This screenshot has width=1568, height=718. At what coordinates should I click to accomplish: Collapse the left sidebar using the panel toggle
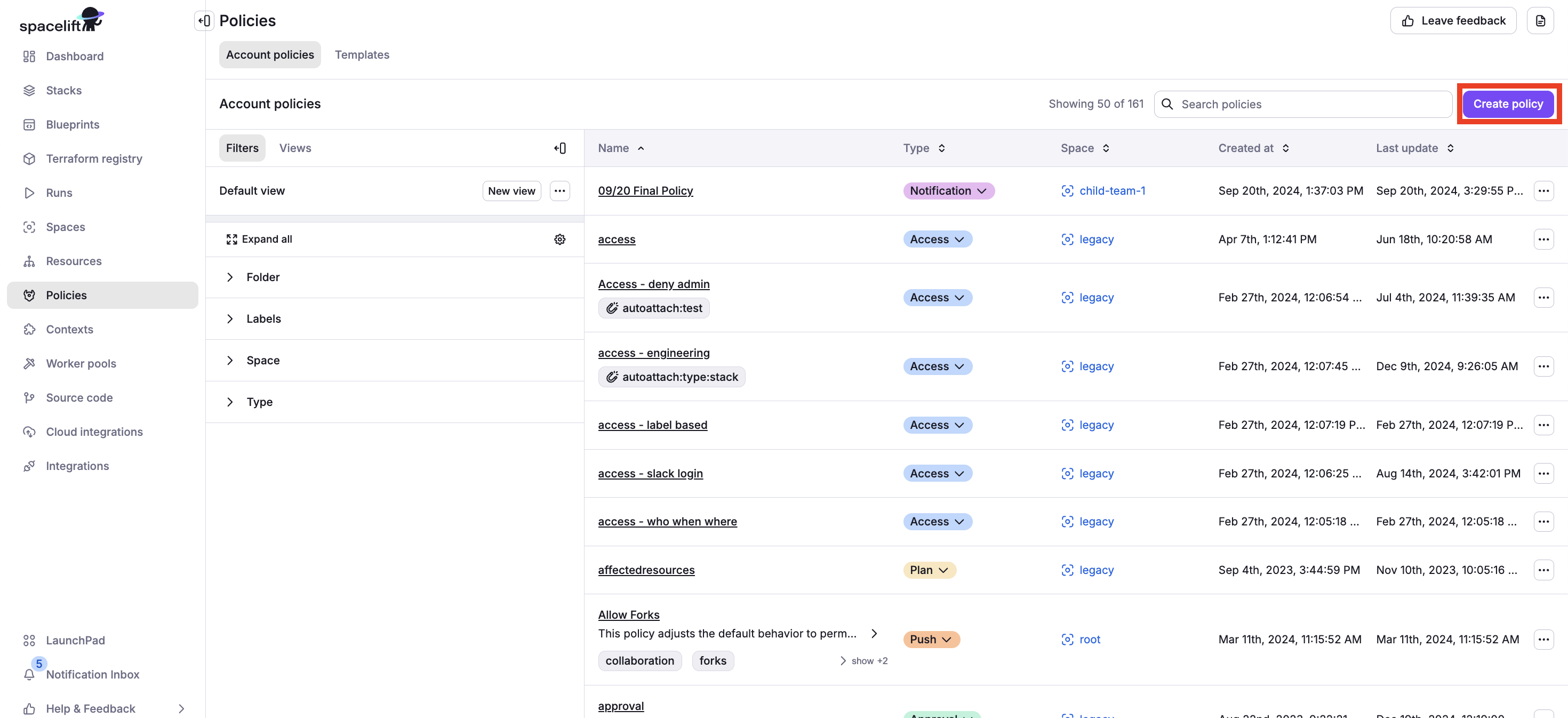pos(203,20)
